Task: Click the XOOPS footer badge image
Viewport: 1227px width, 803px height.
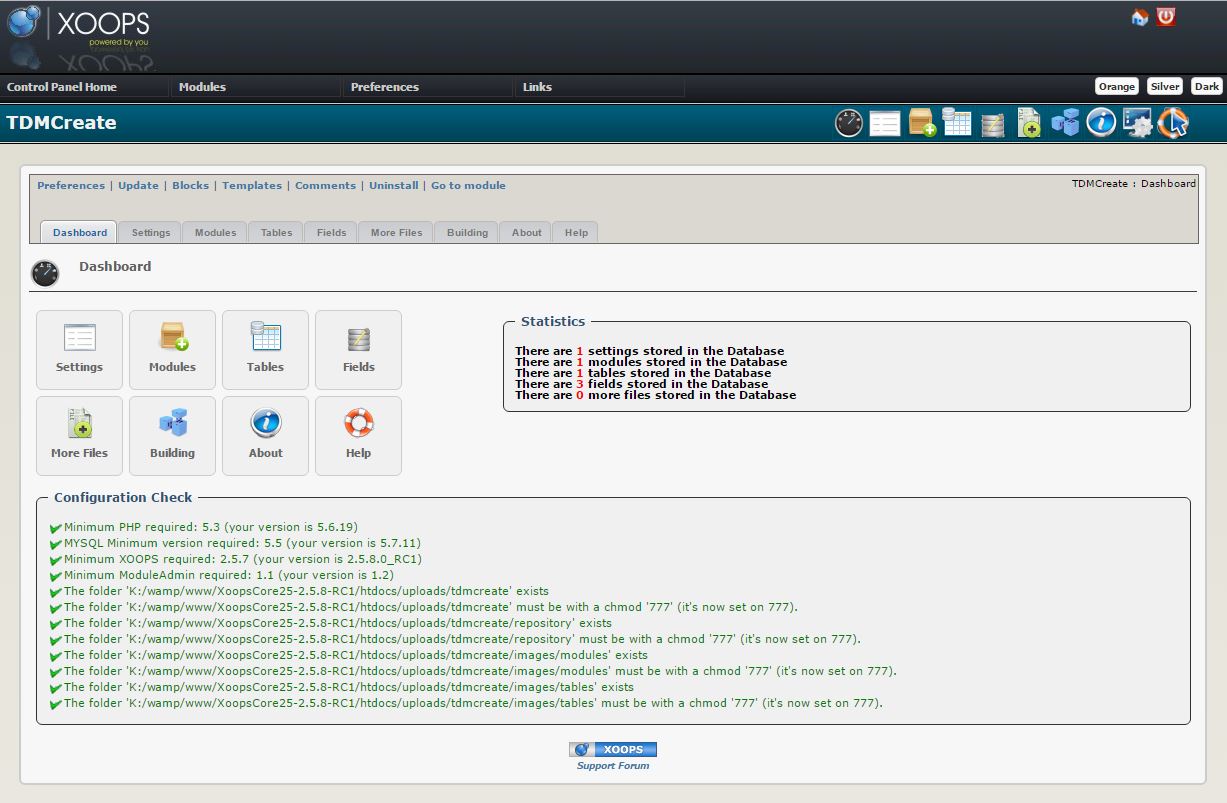Action: tap(613, 749)
